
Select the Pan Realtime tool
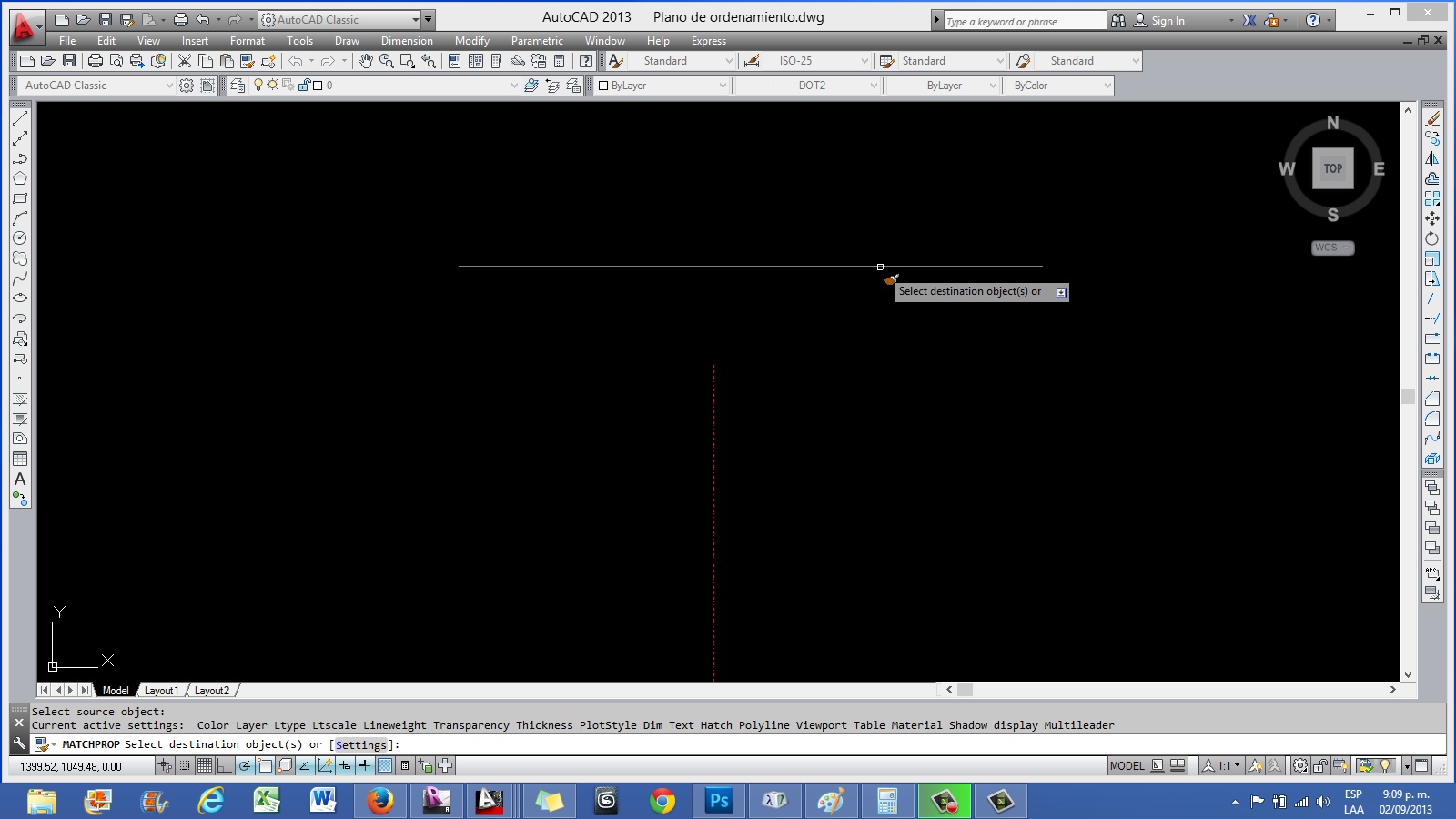(x=366, y=61)
